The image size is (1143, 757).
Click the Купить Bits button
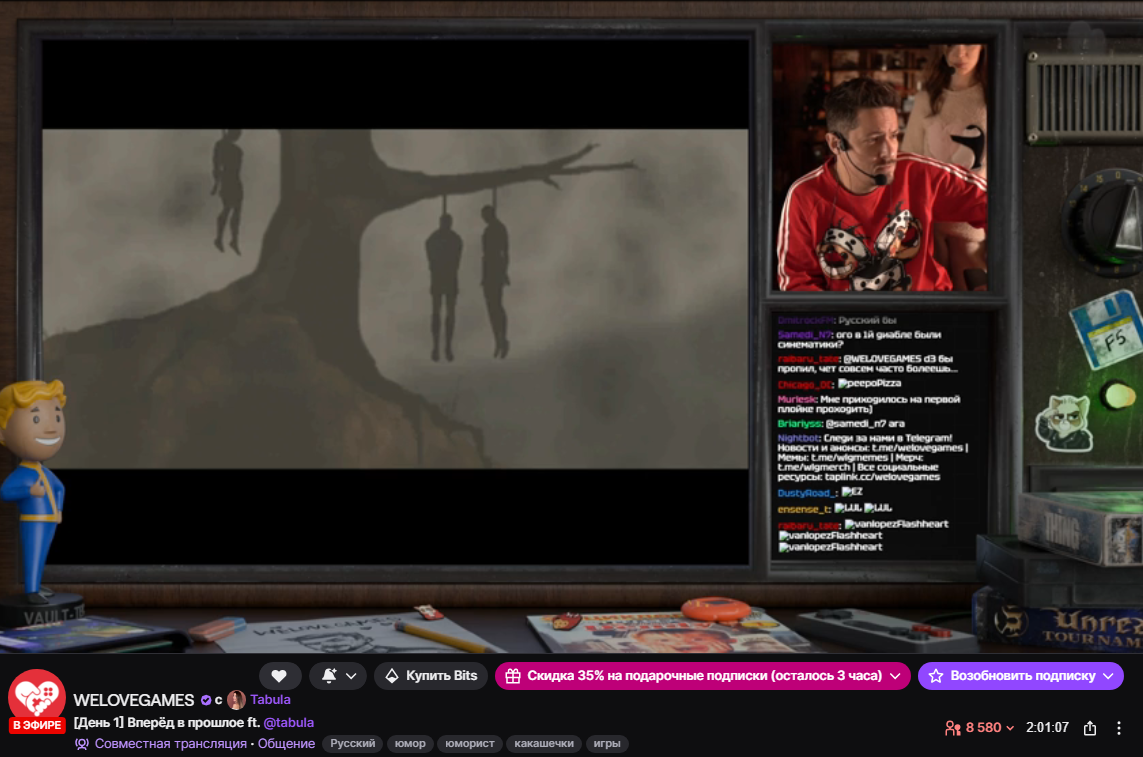(431, 675)
